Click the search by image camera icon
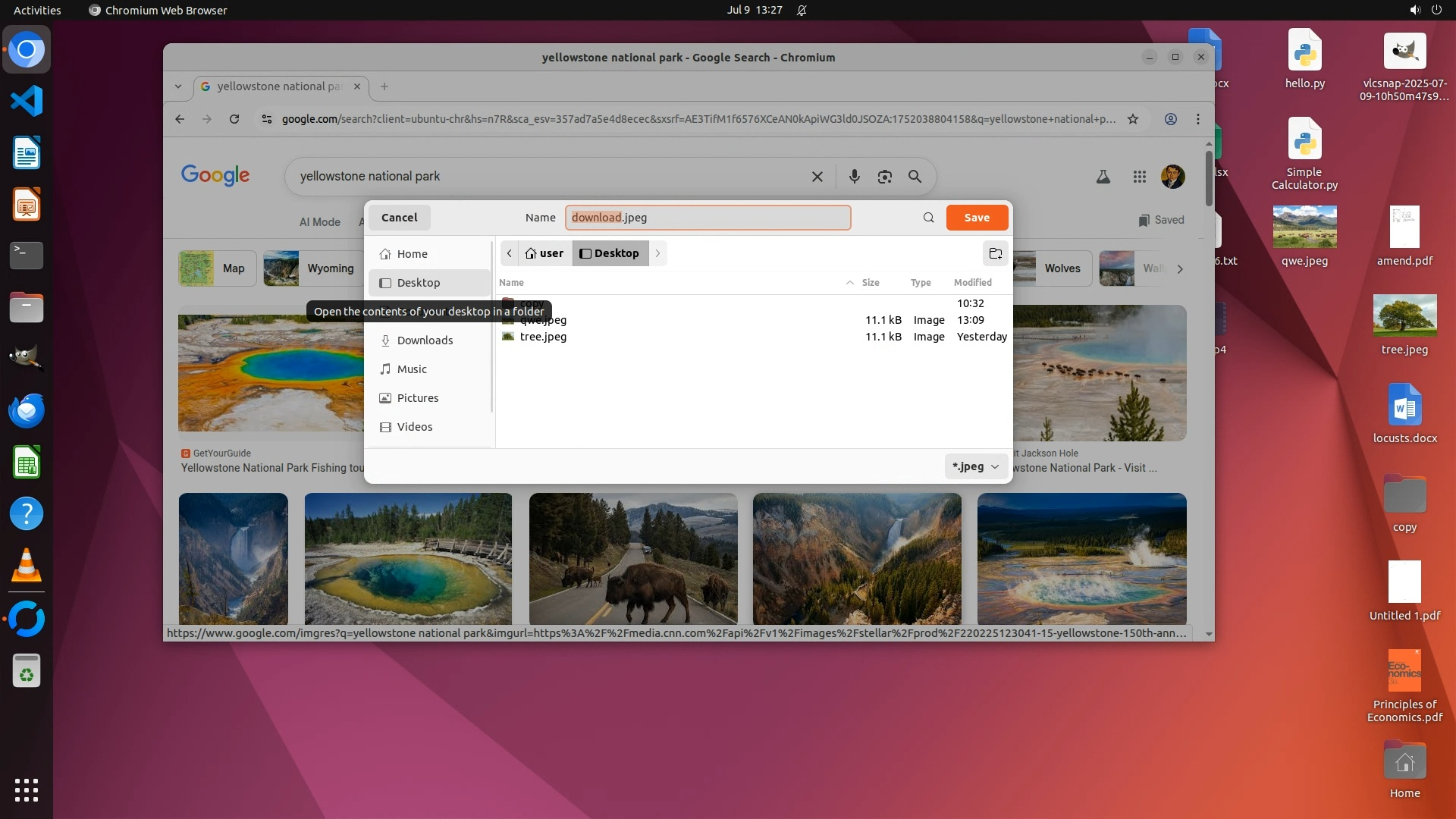The image size is (1456, 819). (x=884, y=177)
